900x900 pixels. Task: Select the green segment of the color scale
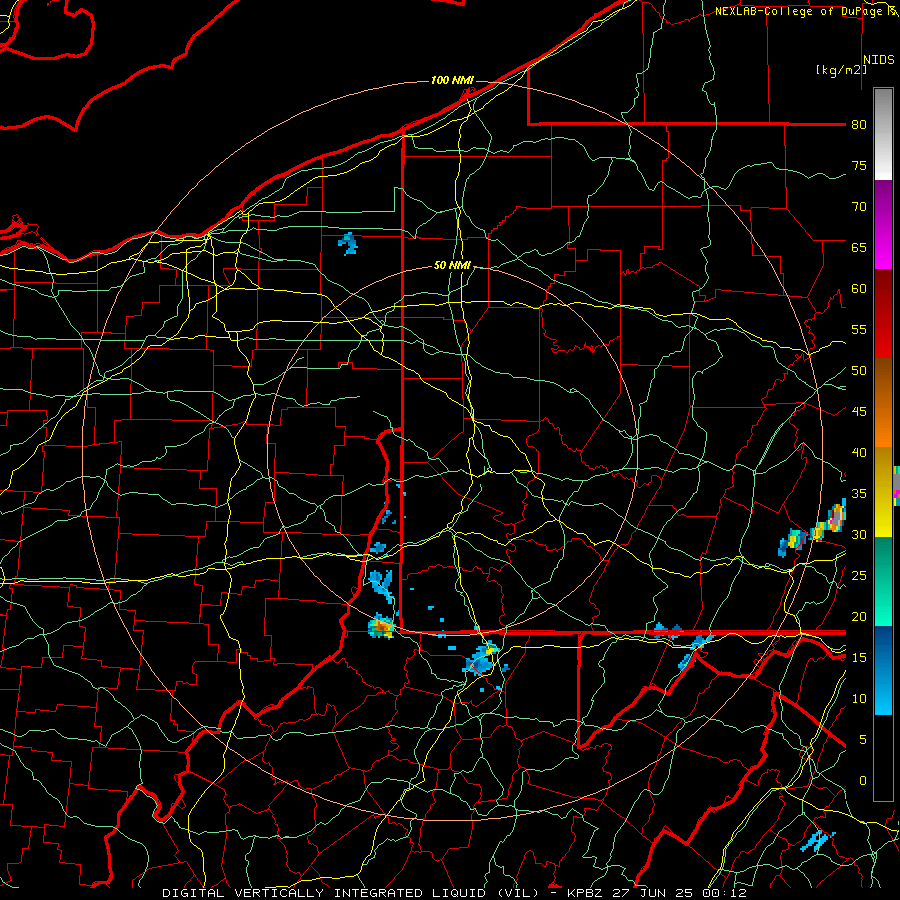point(883,581)
